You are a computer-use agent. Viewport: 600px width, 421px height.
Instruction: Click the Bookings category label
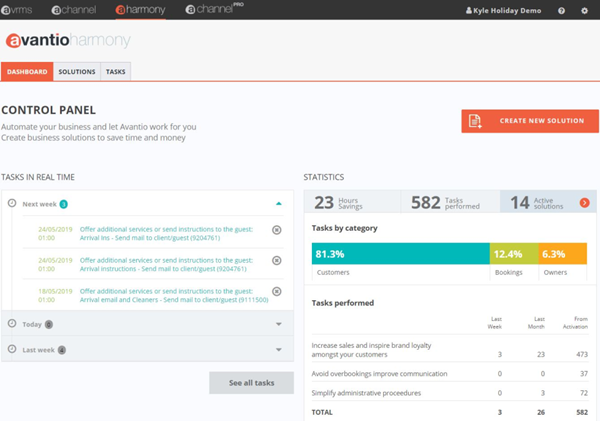click(509, 273)
